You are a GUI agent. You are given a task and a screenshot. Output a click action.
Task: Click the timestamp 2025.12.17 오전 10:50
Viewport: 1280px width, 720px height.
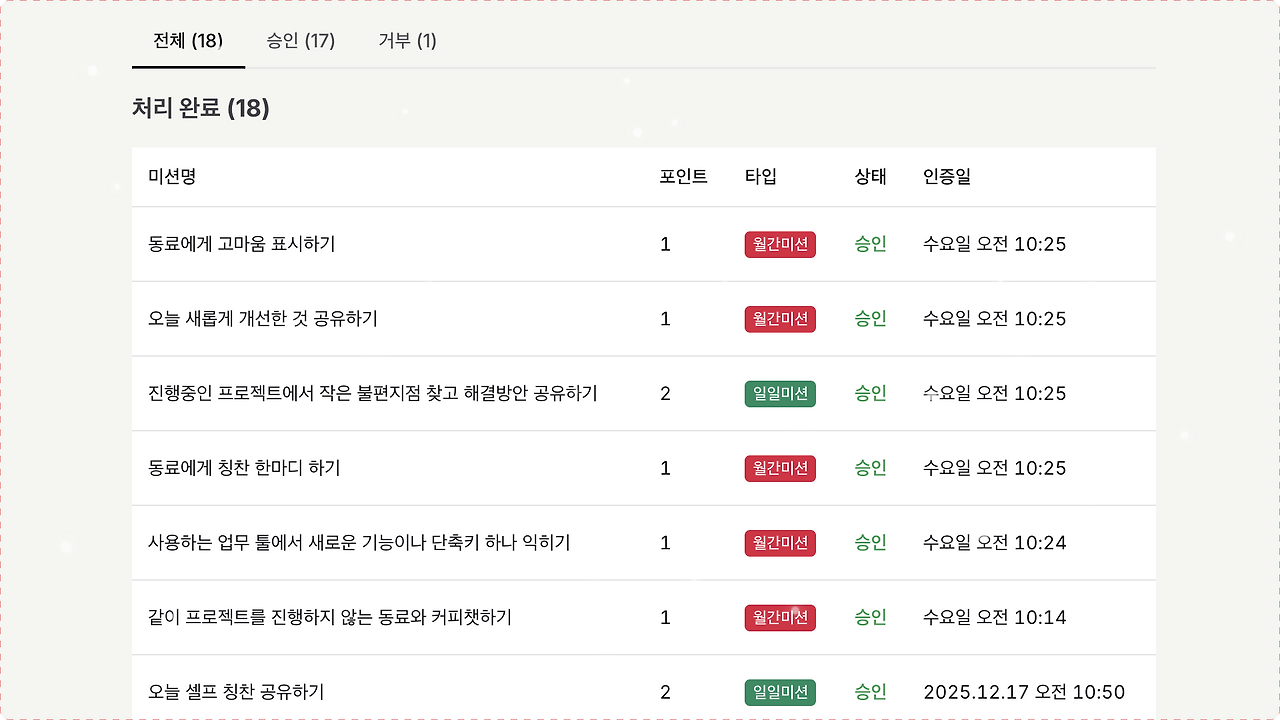pyautogui.click(x=1022, y=691)
